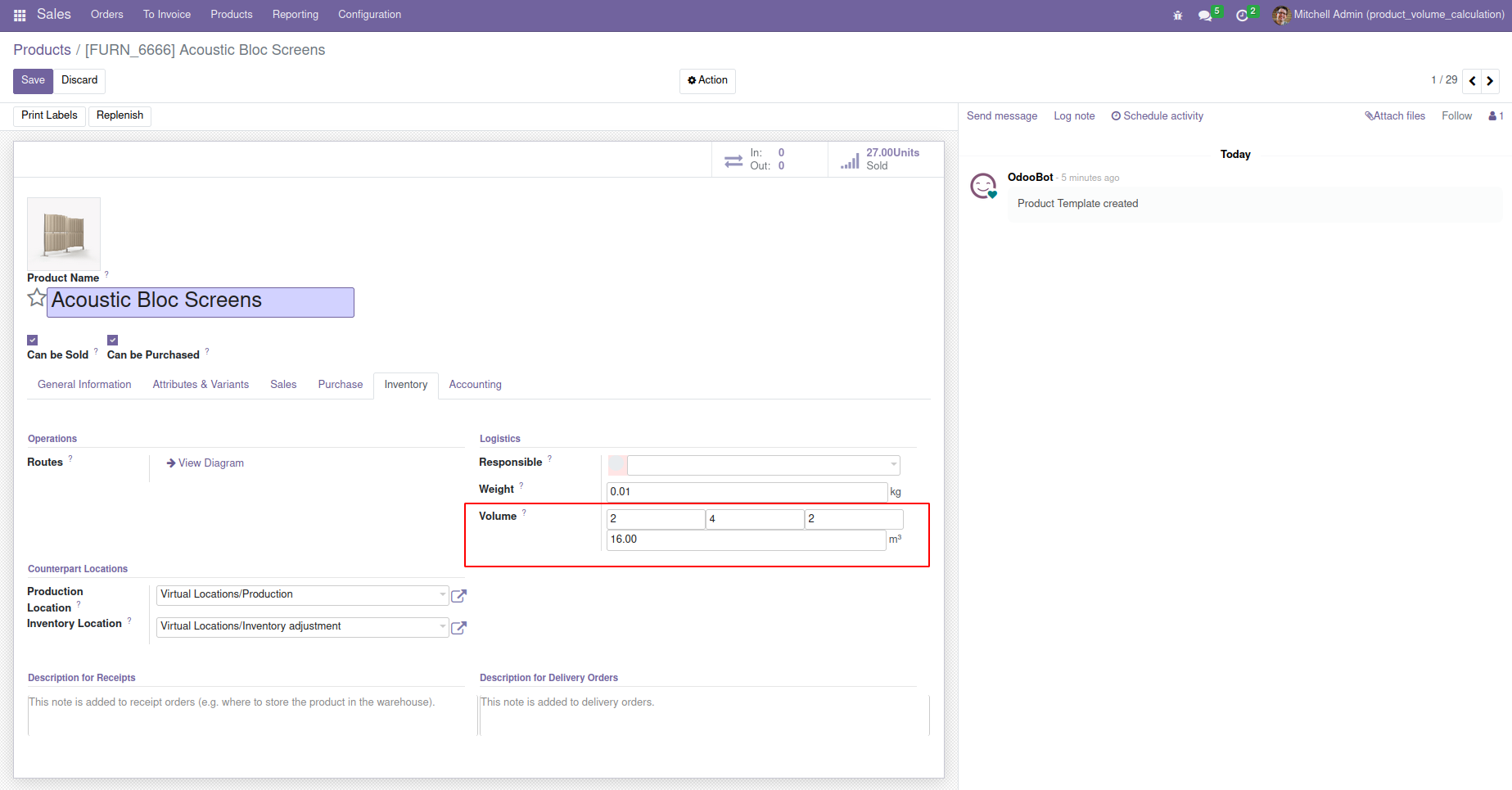
Task: Open external link for Inventory Location
Action: coord(459,628)
